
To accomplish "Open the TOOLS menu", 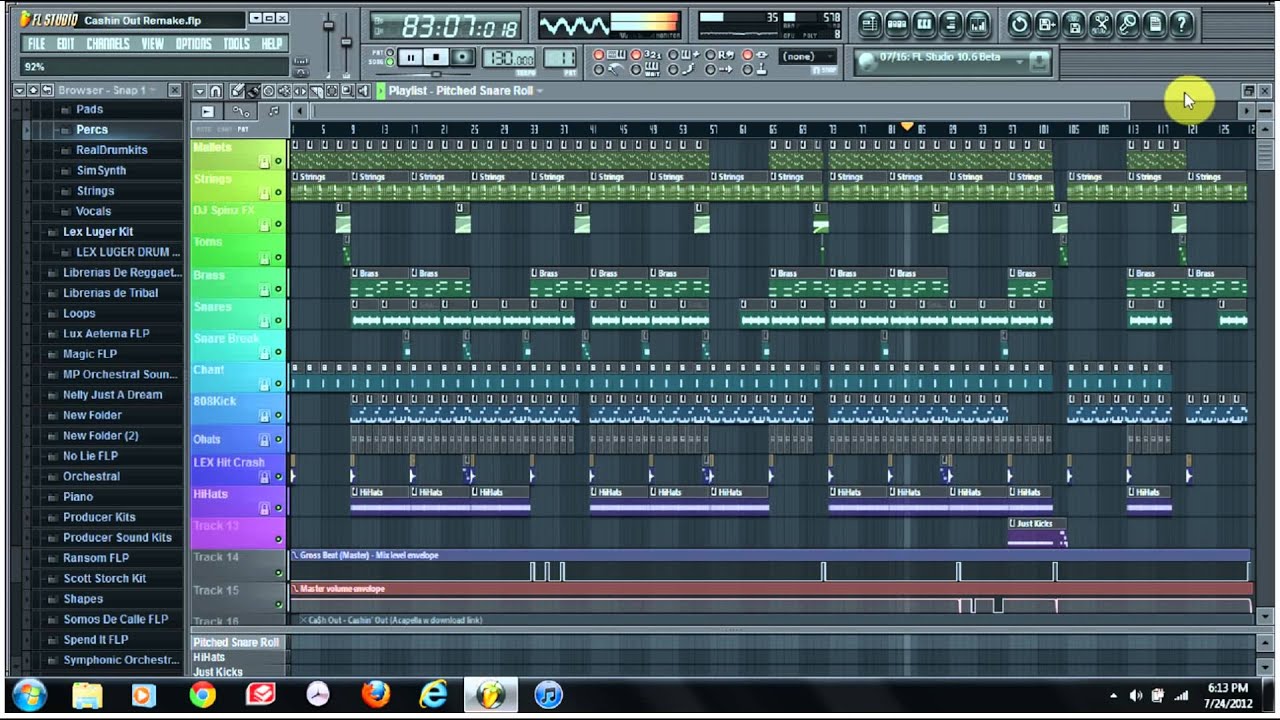I will pyautogui.click(x=237, y=44).
